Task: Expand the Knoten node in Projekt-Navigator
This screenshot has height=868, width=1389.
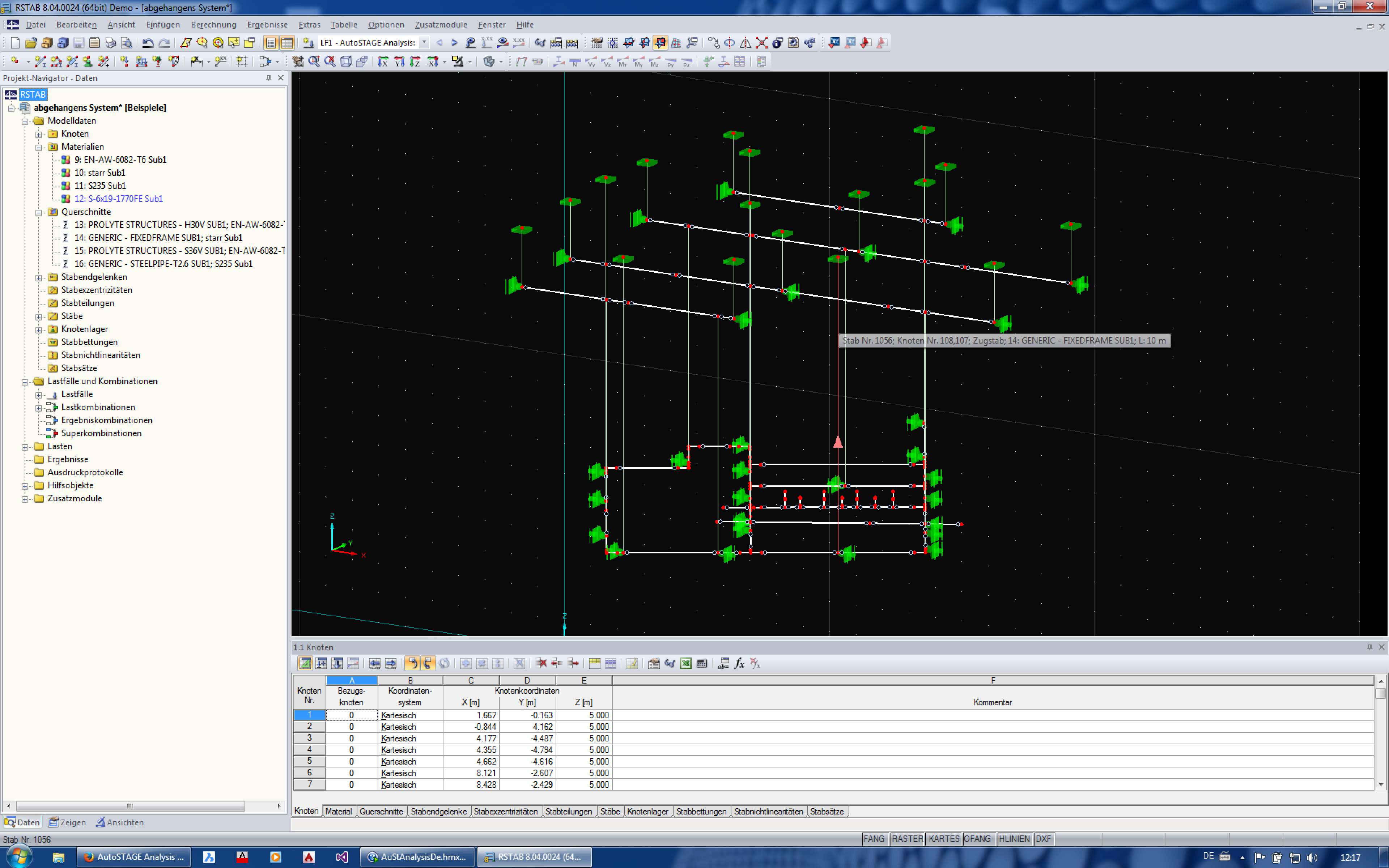Action: click(38, 134)
